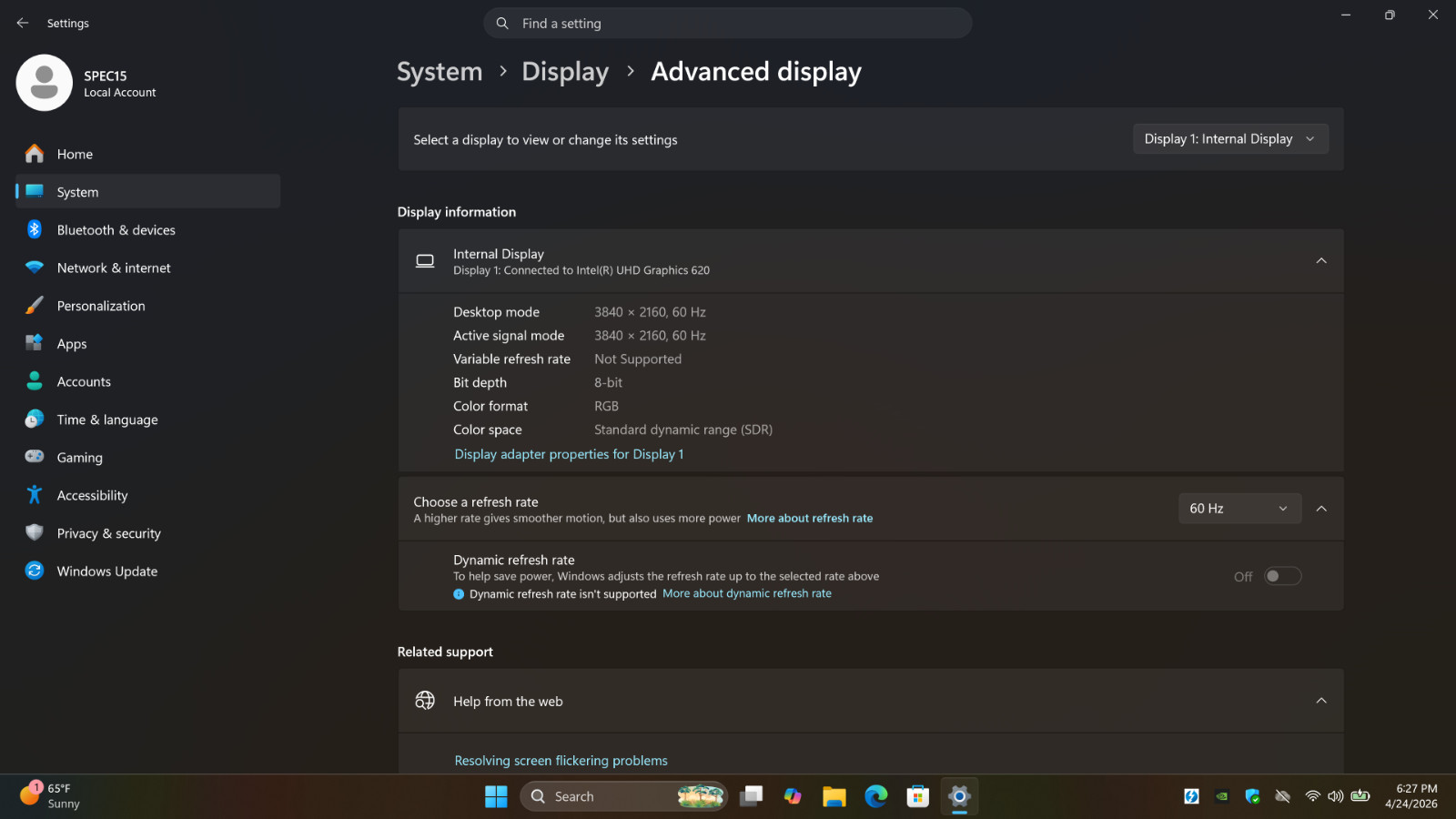The height and width of the screenshot is (819, 1456).
Task: Collapse the Choose a refresh rate section
Action: [x=1321, y=509]
